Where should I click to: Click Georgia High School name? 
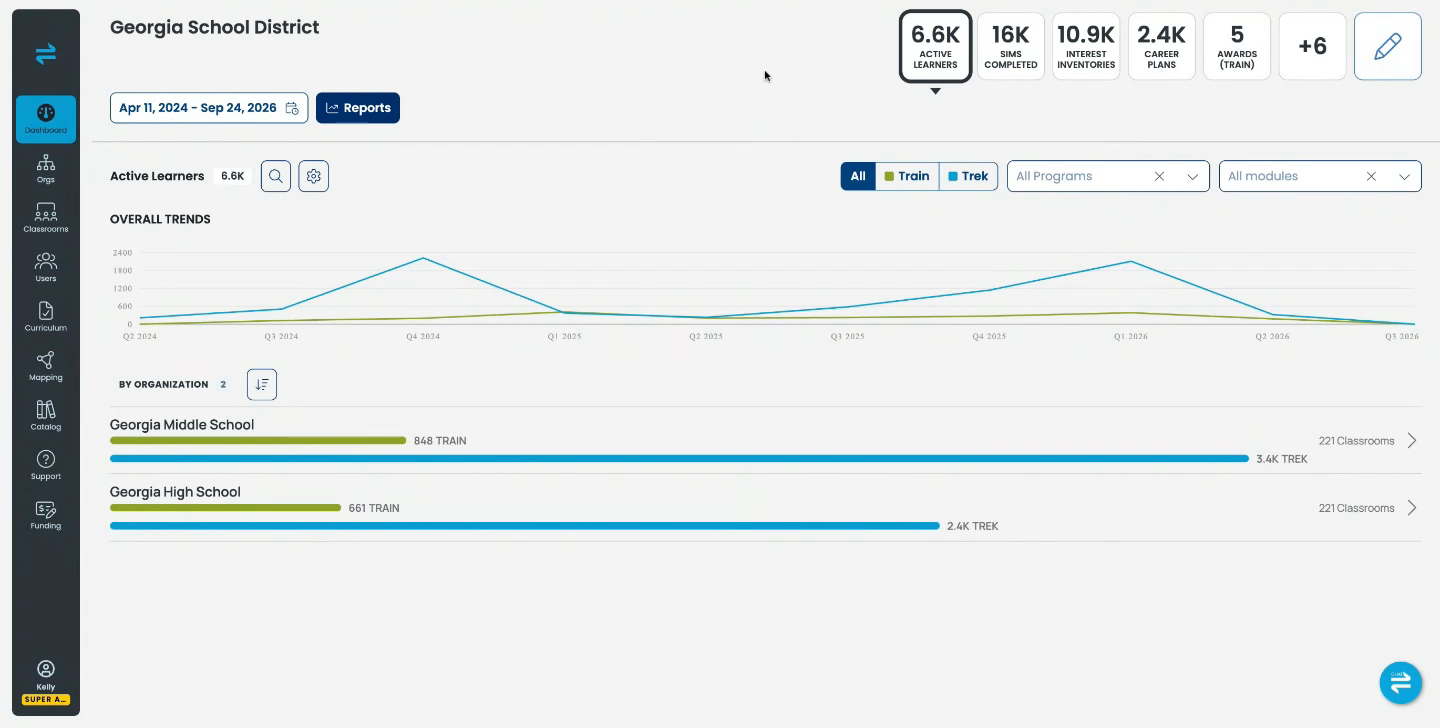[175, 492]
